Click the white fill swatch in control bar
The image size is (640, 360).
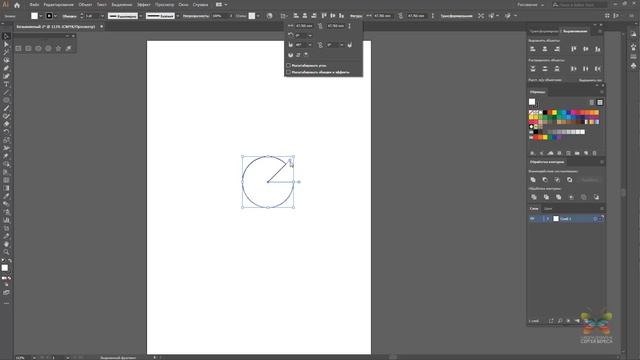(x=34, y=16)
